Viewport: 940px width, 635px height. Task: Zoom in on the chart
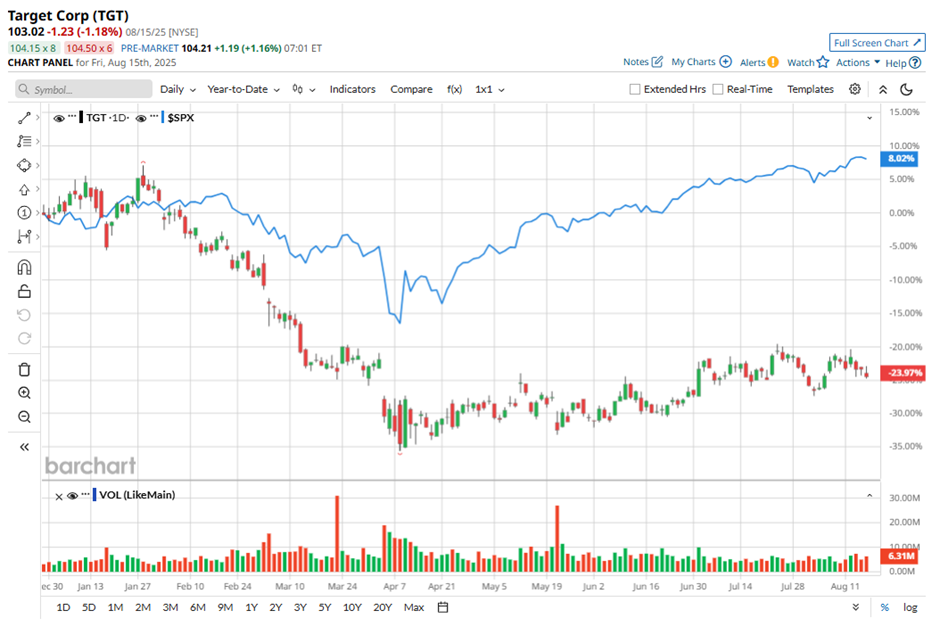click(24, 393)
